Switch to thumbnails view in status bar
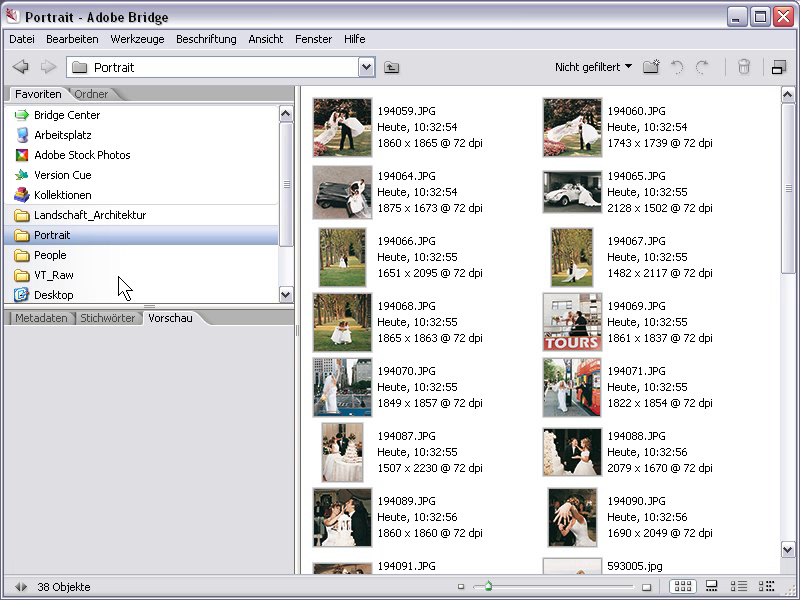The image size is (800, 600). point(683,586)
